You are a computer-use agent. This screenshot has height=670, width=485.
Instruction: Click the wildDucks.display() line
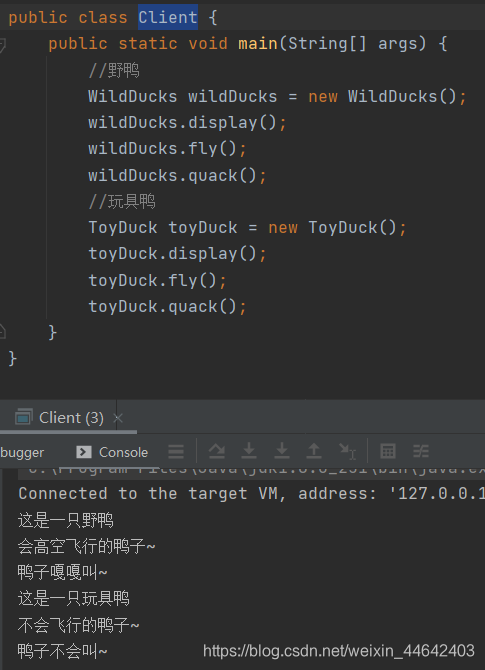coord(187,123)
